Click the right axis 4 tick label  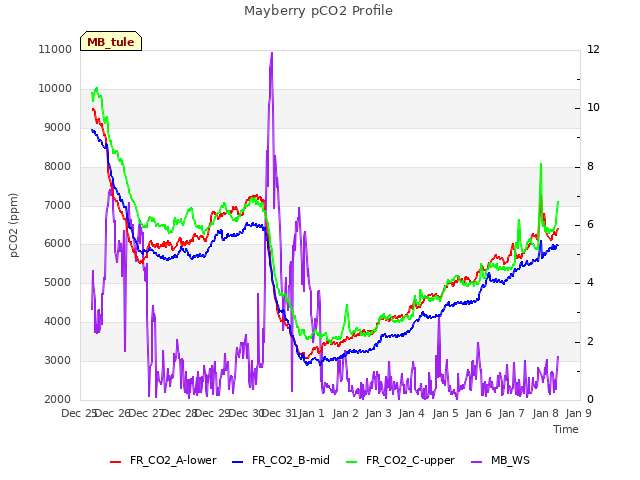[591, 282]
